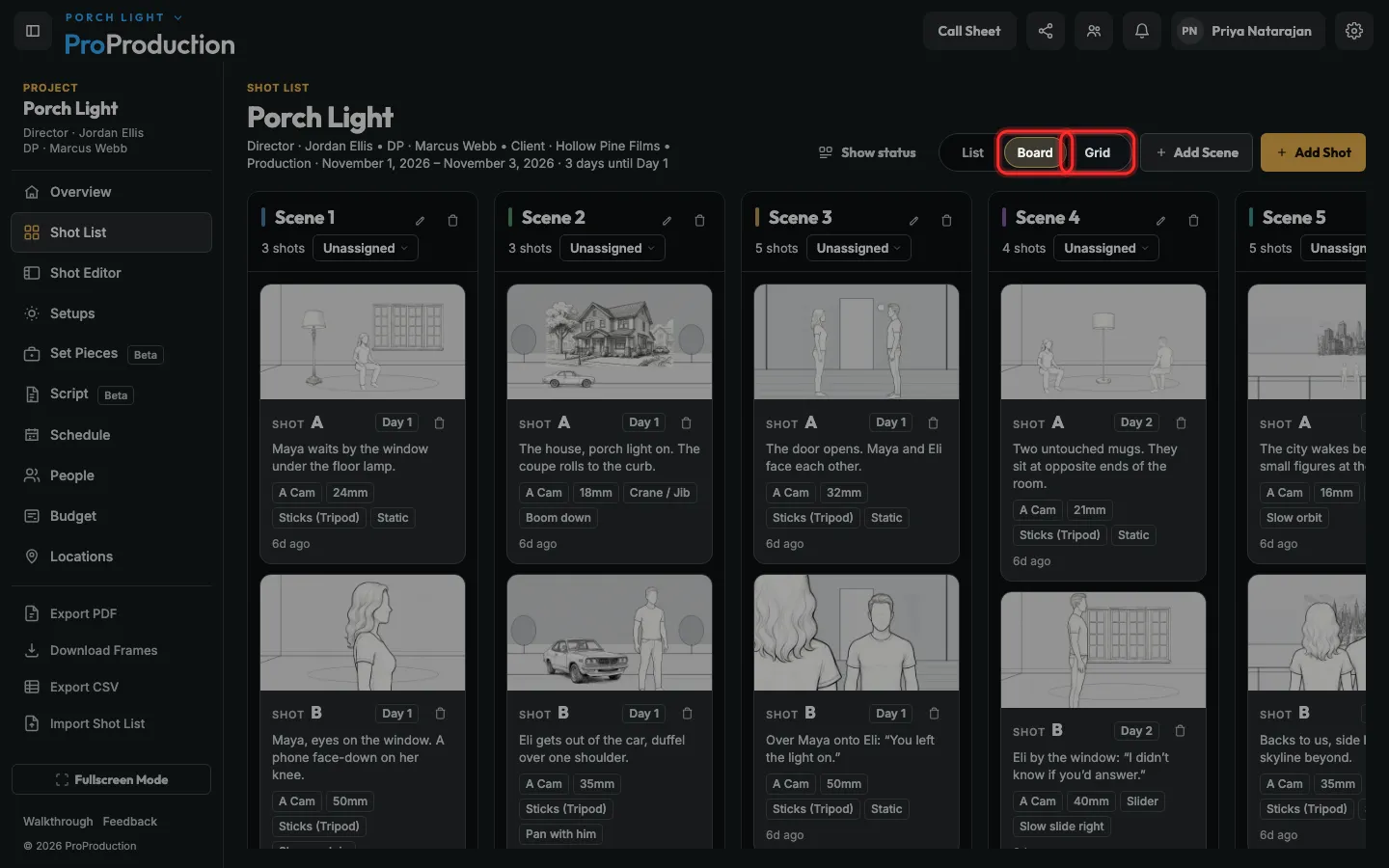
Task: Open Scene 2 Shot B car storyboard frame
Action: 610,633
